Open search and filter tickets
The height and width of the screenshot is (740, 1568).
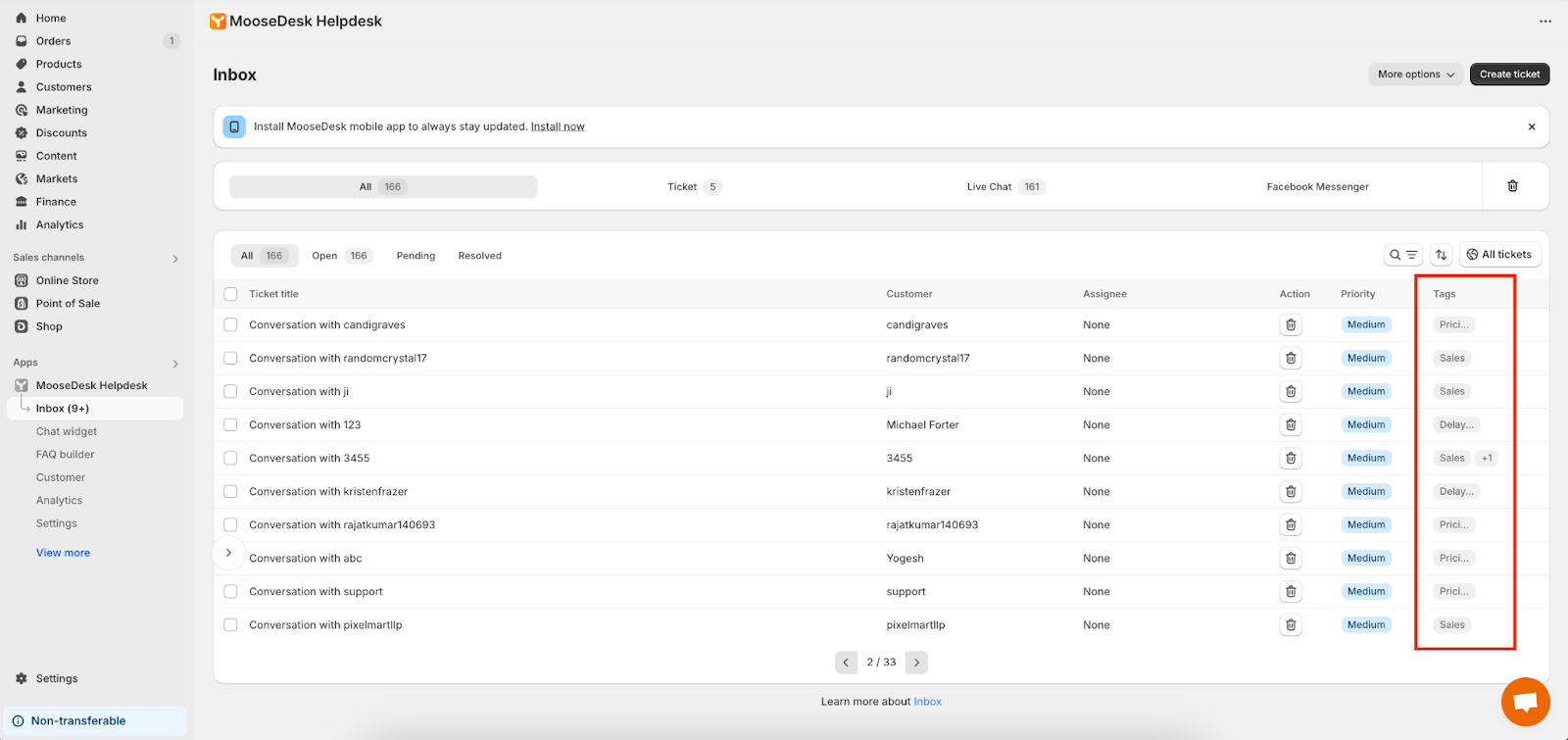[x=1403, y=255]
